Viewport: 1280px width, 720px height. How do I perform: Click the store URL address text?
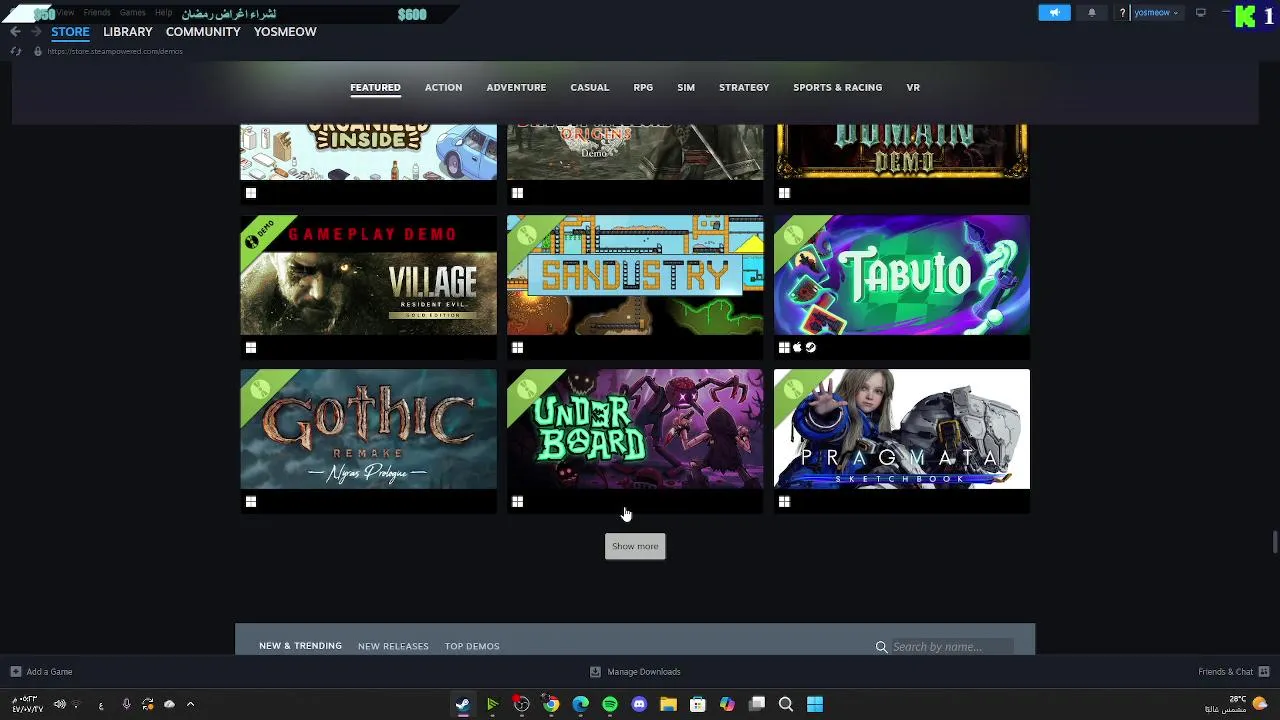tap(115, 51)
